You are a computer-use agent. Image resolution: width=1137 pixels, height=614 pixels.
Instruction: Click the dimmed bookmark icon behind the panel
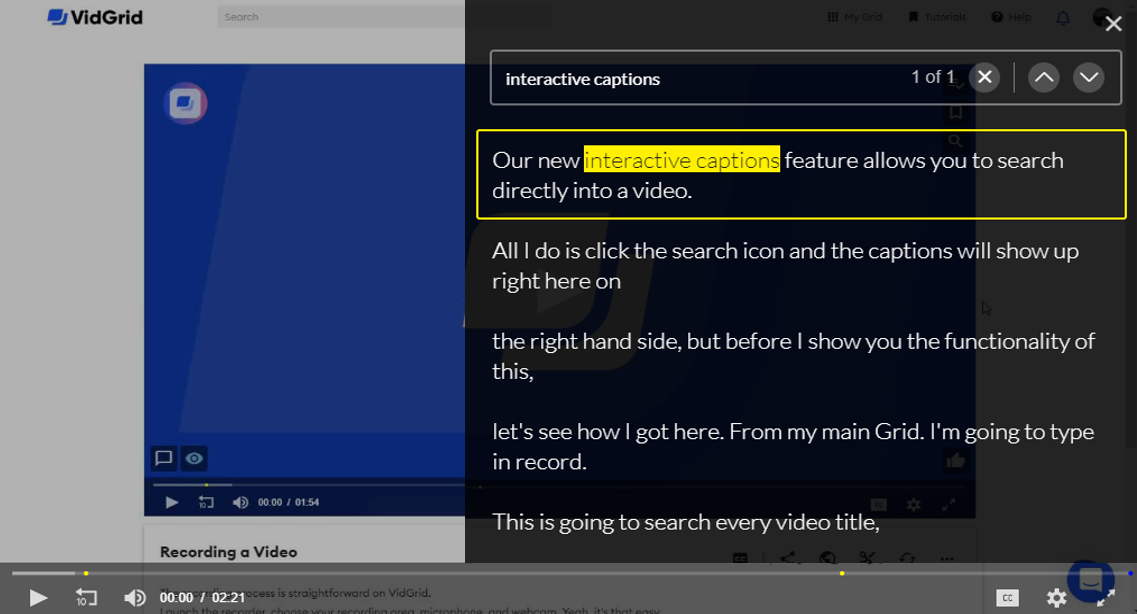click(x=956, y=112)
